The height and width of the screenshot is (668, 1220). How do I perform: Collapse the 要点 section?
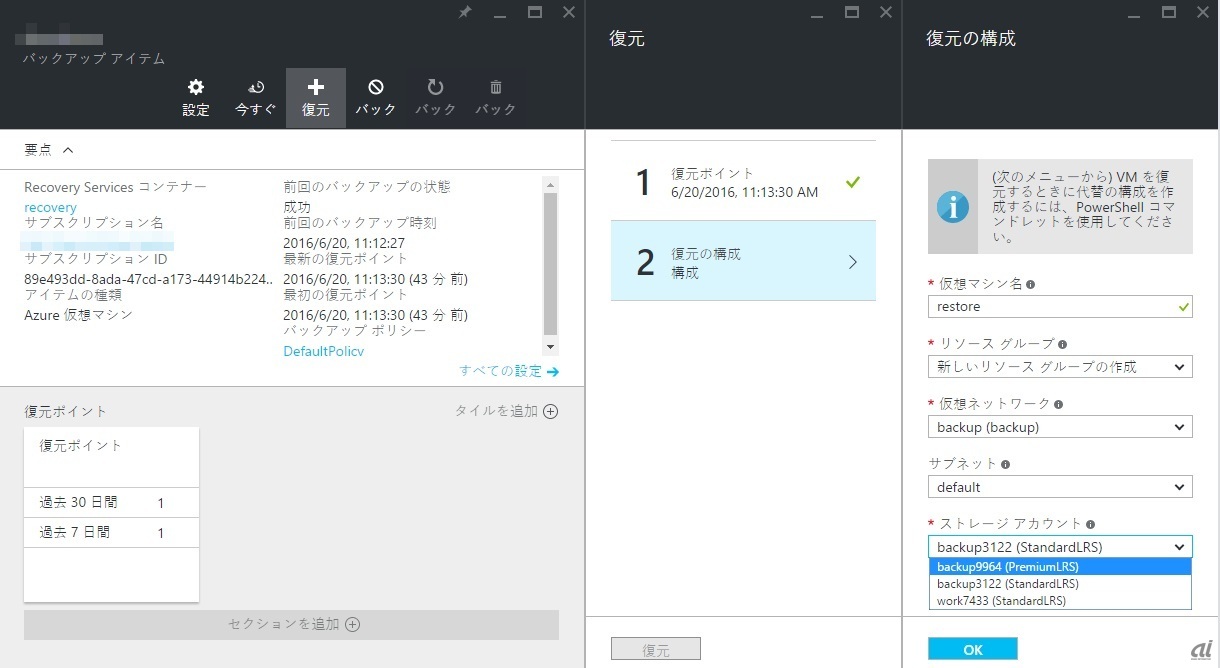(x=68, y=150)
